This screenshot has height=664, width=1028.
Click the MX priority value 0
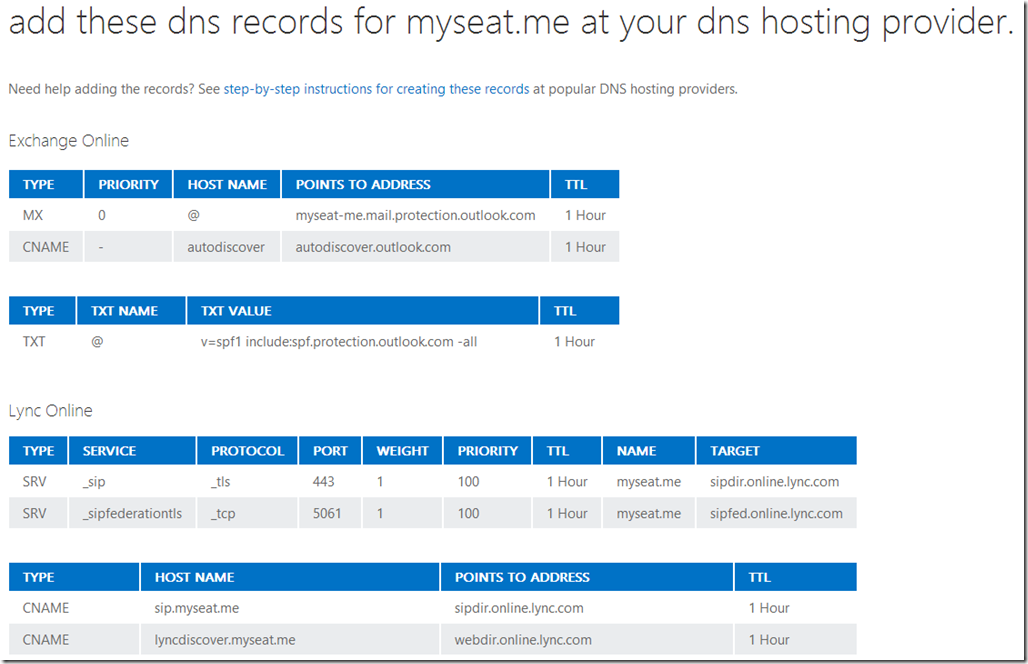tap(102, 215)
